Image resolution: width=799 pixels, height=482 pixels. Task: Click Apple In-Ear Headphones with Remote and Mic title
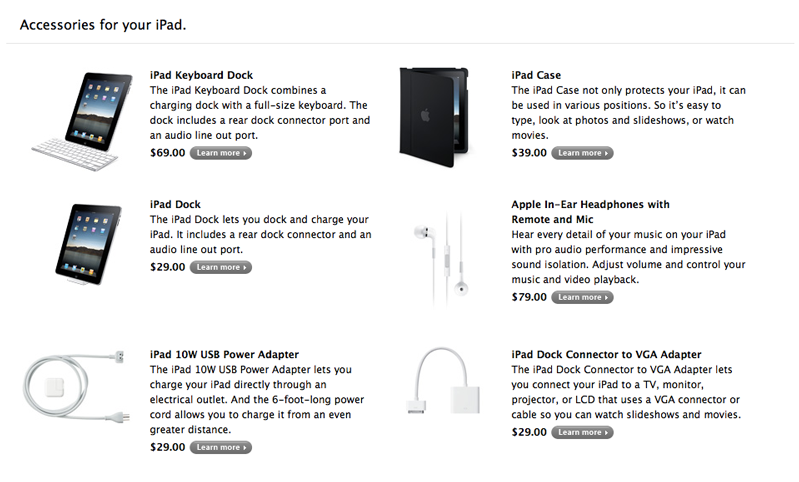click(x=590, y=212)
